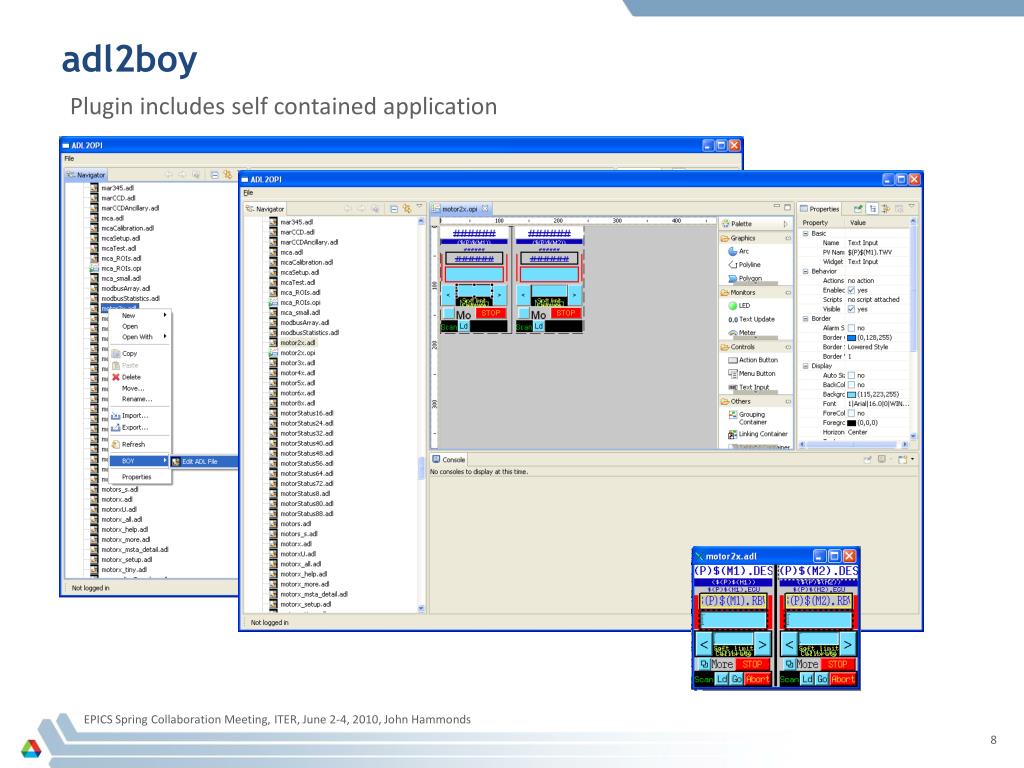The height and width of the screenshot is (768, 1024).
Task: Click Show Advanced Properties icon in Properties
Action: 886,209
